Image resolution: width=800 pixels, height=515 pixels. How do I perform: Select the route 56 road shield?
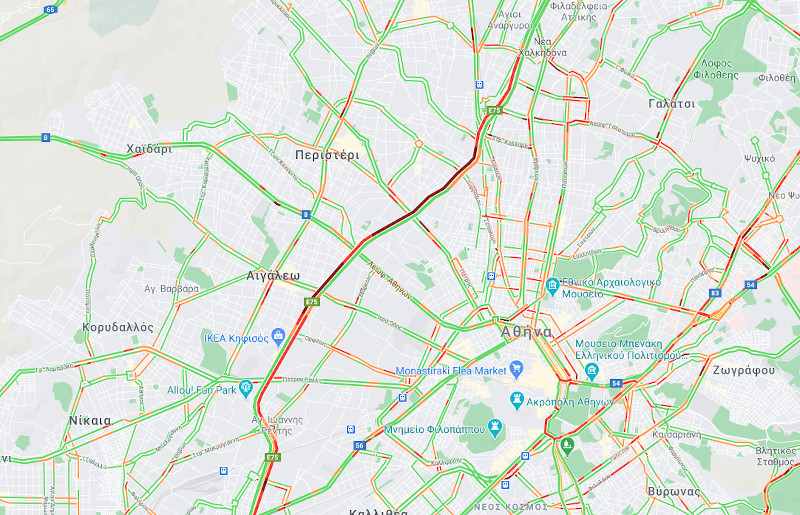(359, 446)
